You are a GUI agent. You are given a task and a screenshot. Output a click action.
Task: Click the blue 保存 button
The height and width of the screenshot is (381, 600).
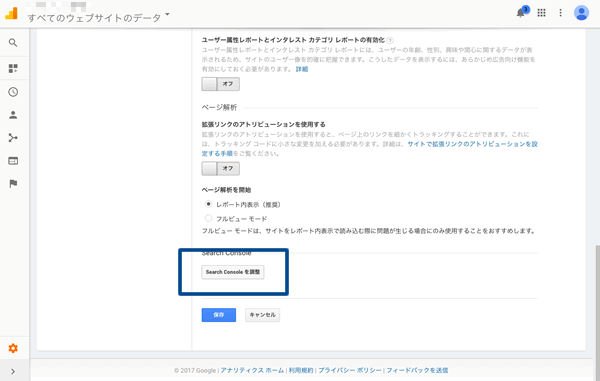[219, 315]
